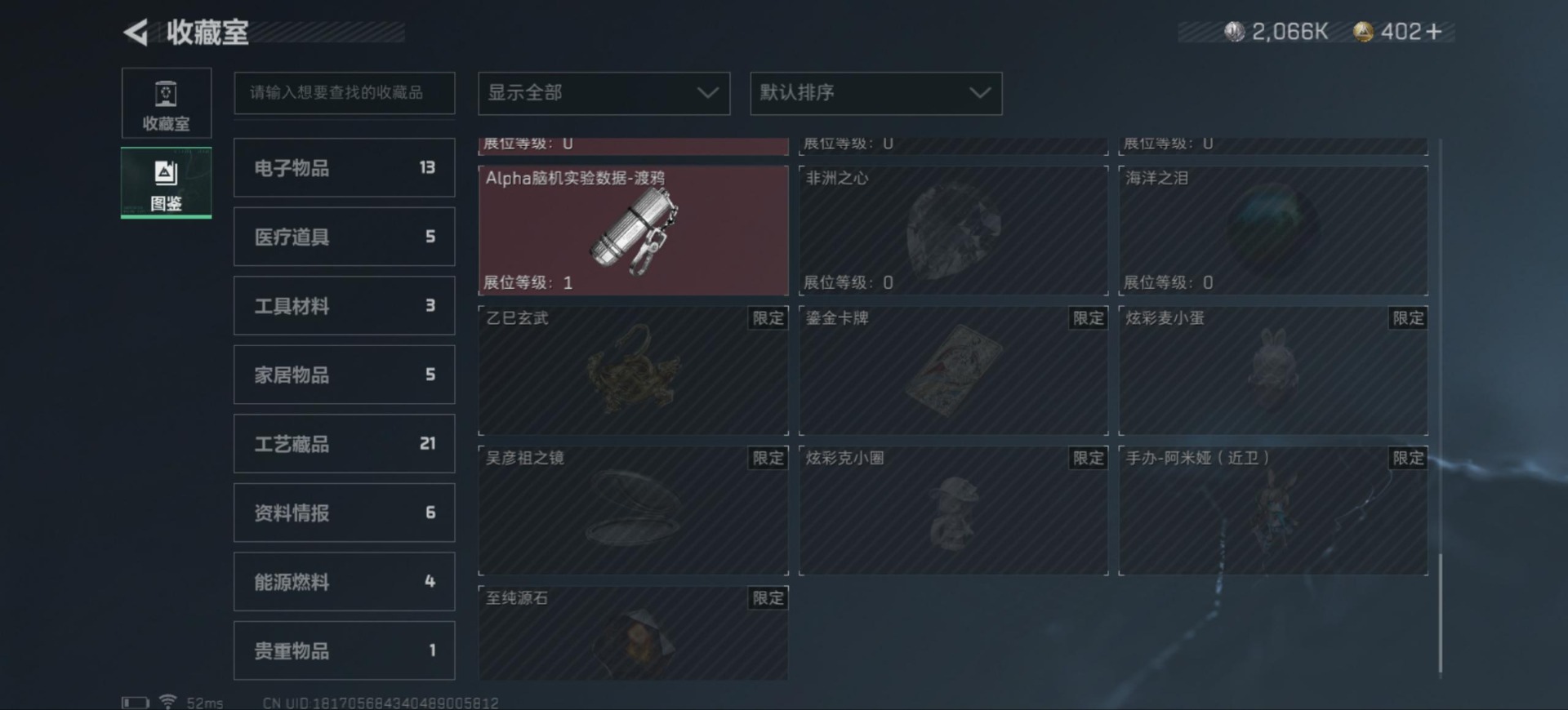Select the 手办-阿米娅（近卫） limited card
The height and width of the screenshot is (710, 1568).
pos(1273,510)
